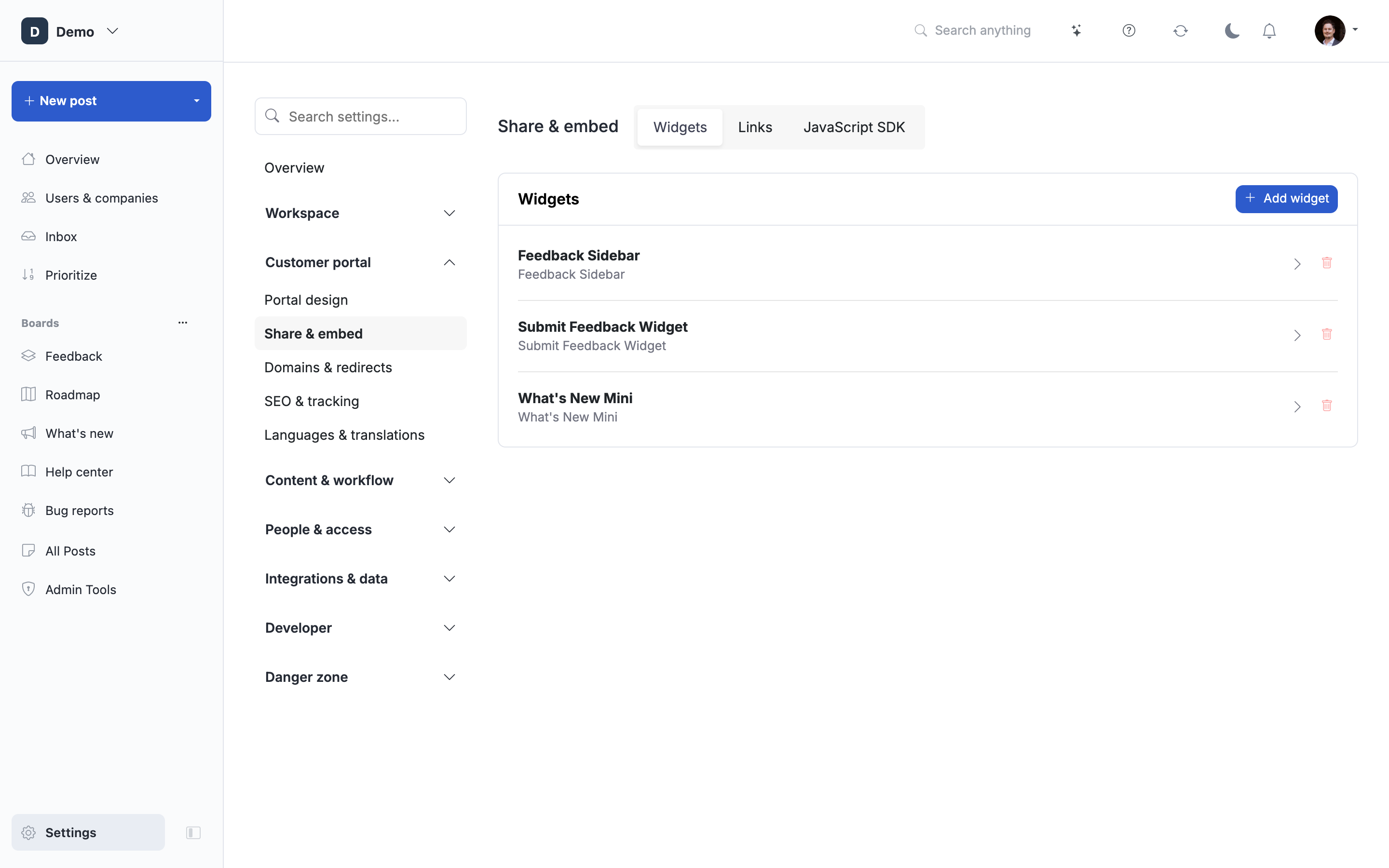Focus the Search settings field
Screen dimensions: 1389x868
(x=360, y=116)
